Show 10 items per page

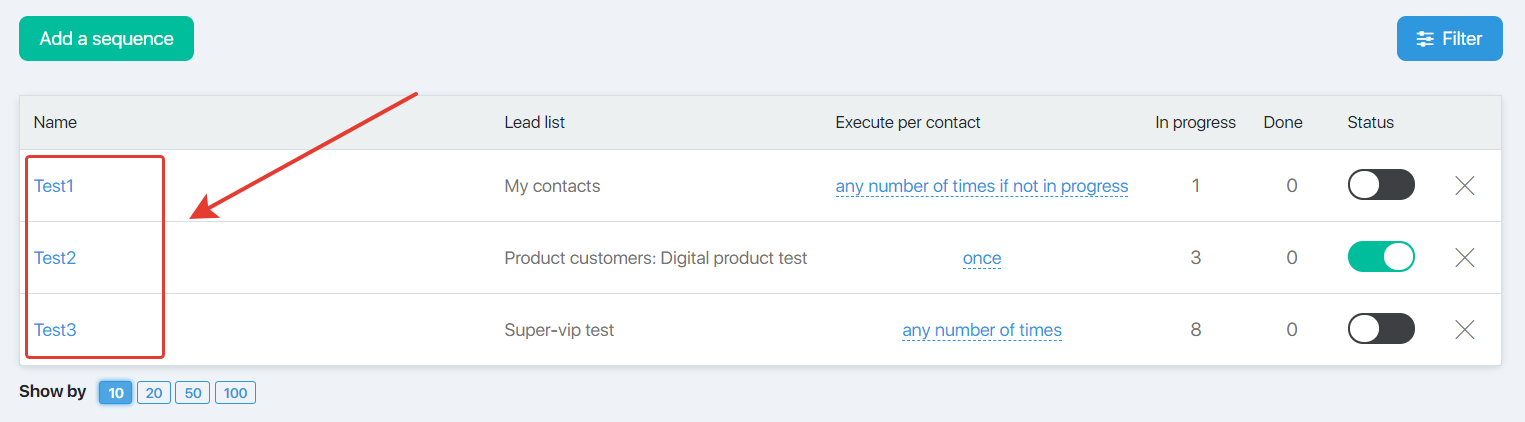pos(116,393)
